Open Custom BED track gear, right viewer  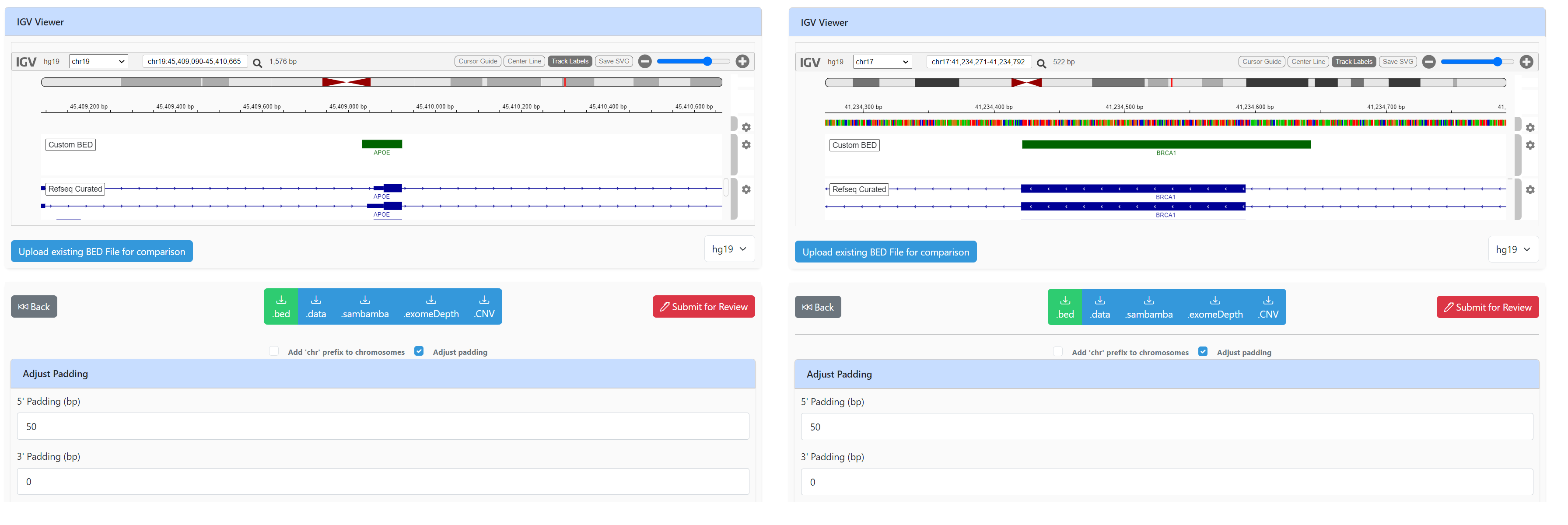pyautogui.click(x=1530, y=146)
